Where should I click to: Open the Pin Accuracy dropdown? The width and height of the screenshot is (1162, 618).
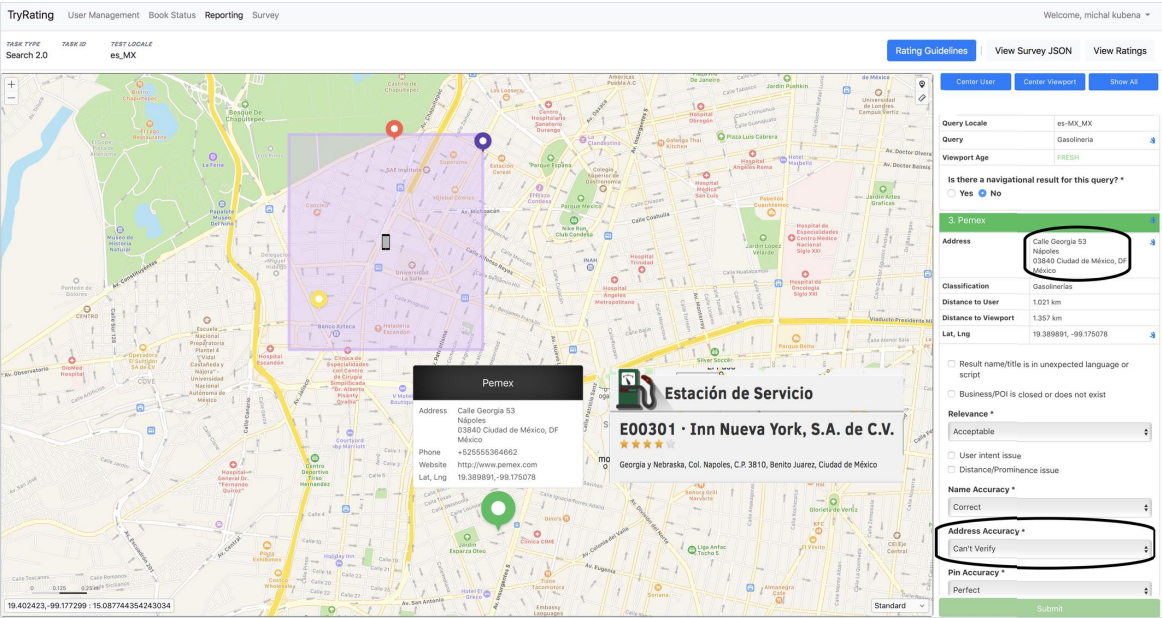1049,590
